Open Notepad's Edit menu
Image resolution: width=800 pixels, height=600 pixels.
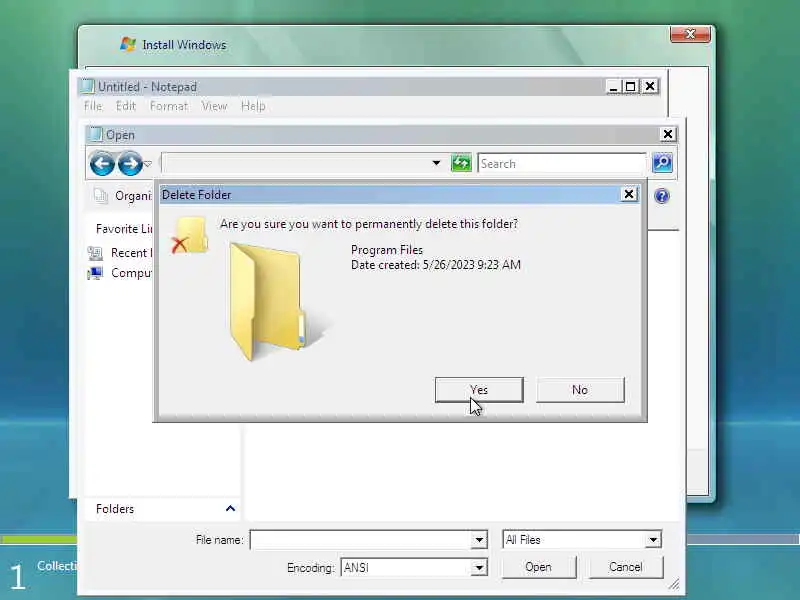126,106
